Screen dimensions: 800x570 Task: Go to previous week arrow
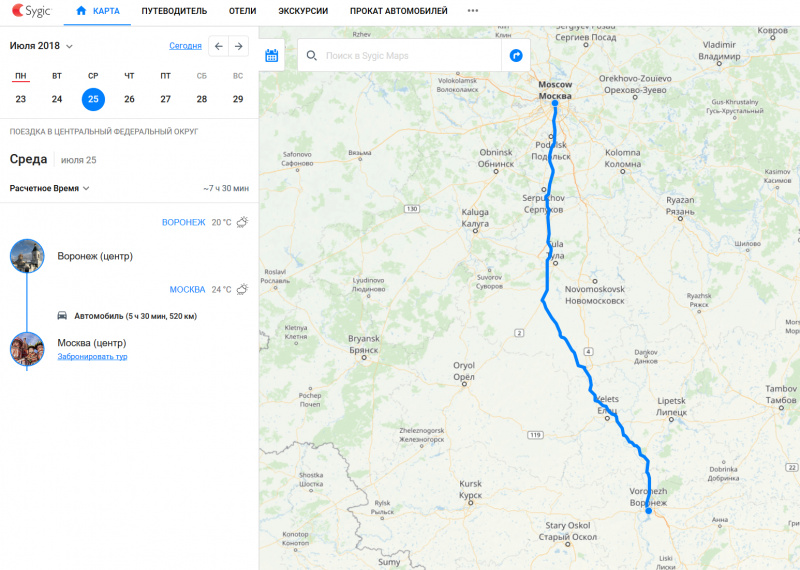219,46
